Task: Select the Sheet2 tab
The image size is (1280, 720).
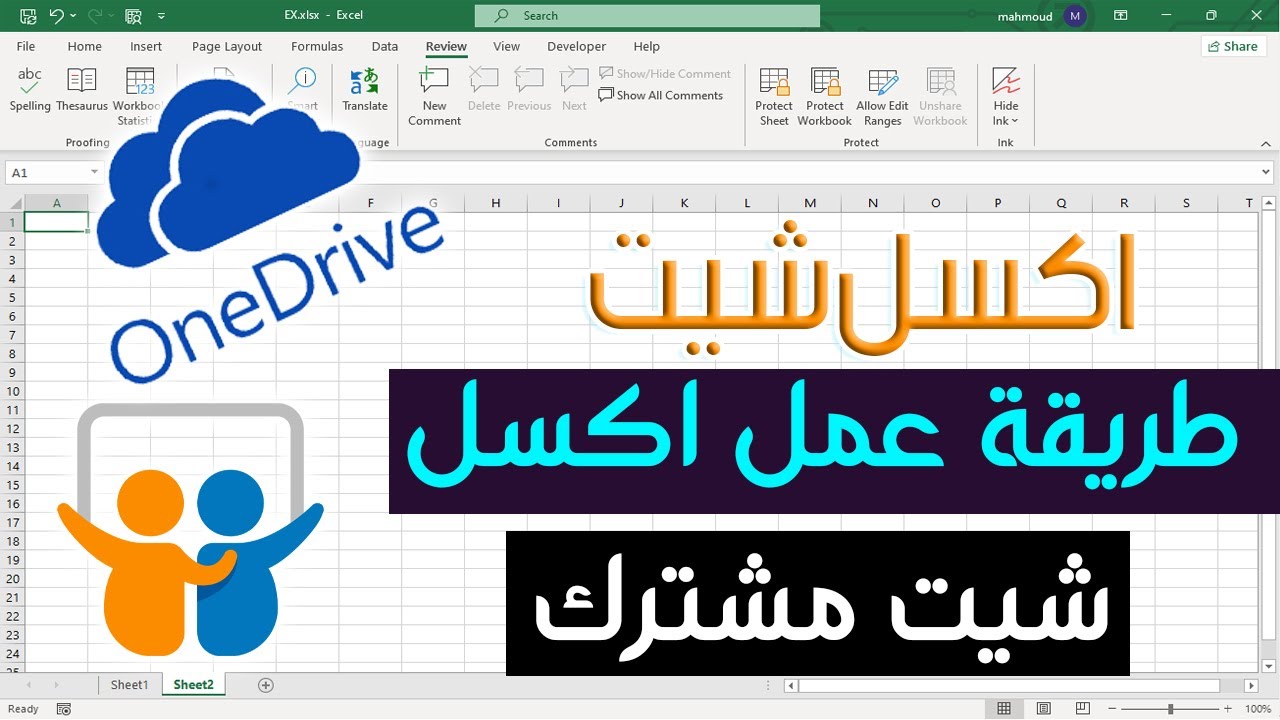Action: [193, 685]
